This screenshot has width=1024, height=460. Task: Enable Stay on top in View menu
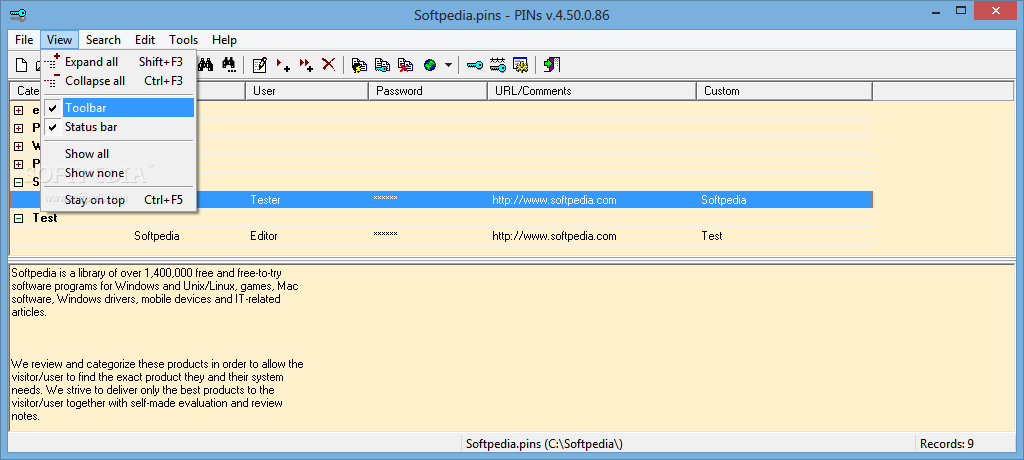pyautogui.click(x=120, y=200)
